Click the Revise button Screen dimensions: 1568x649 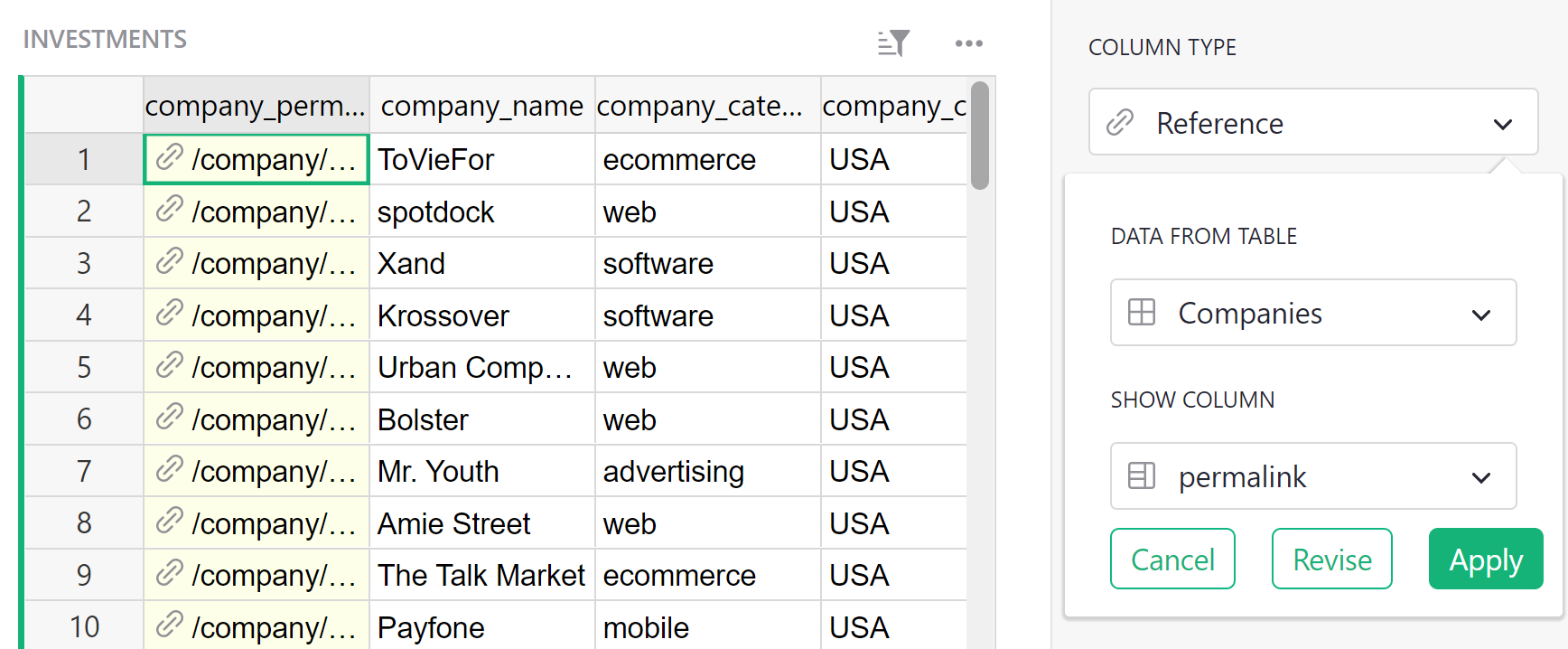1331,560
